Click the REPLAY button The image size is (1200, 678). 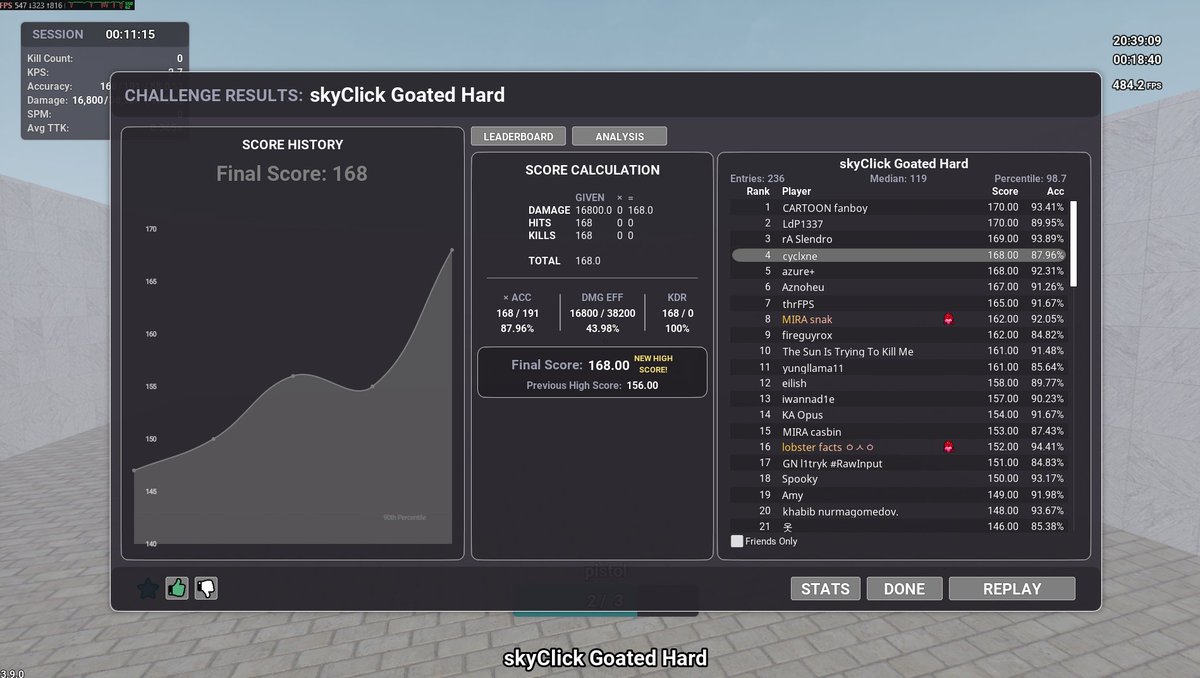coord(1012,589)
